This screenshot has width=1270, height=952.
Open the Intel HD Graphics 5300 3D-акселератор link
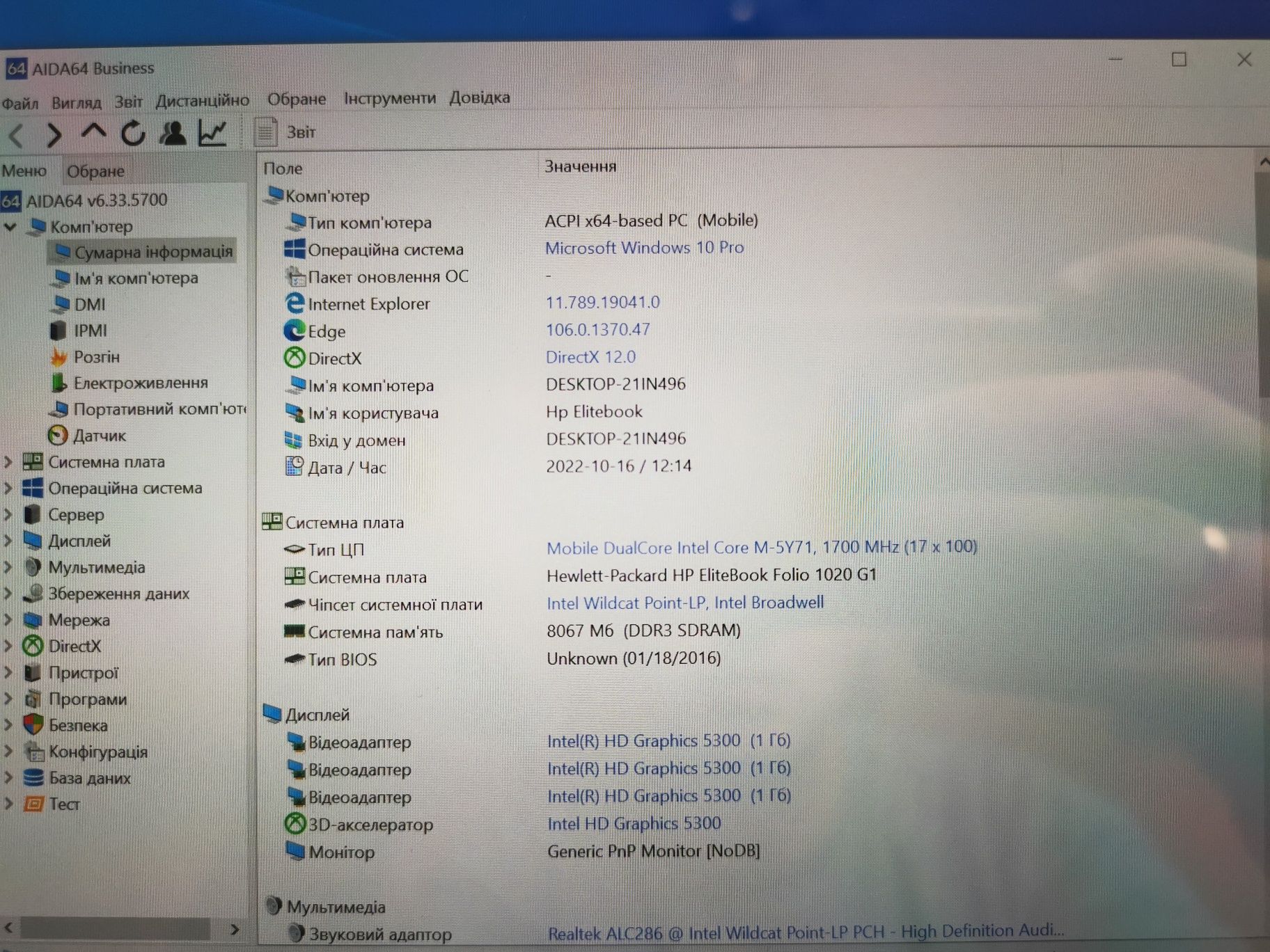634,824
